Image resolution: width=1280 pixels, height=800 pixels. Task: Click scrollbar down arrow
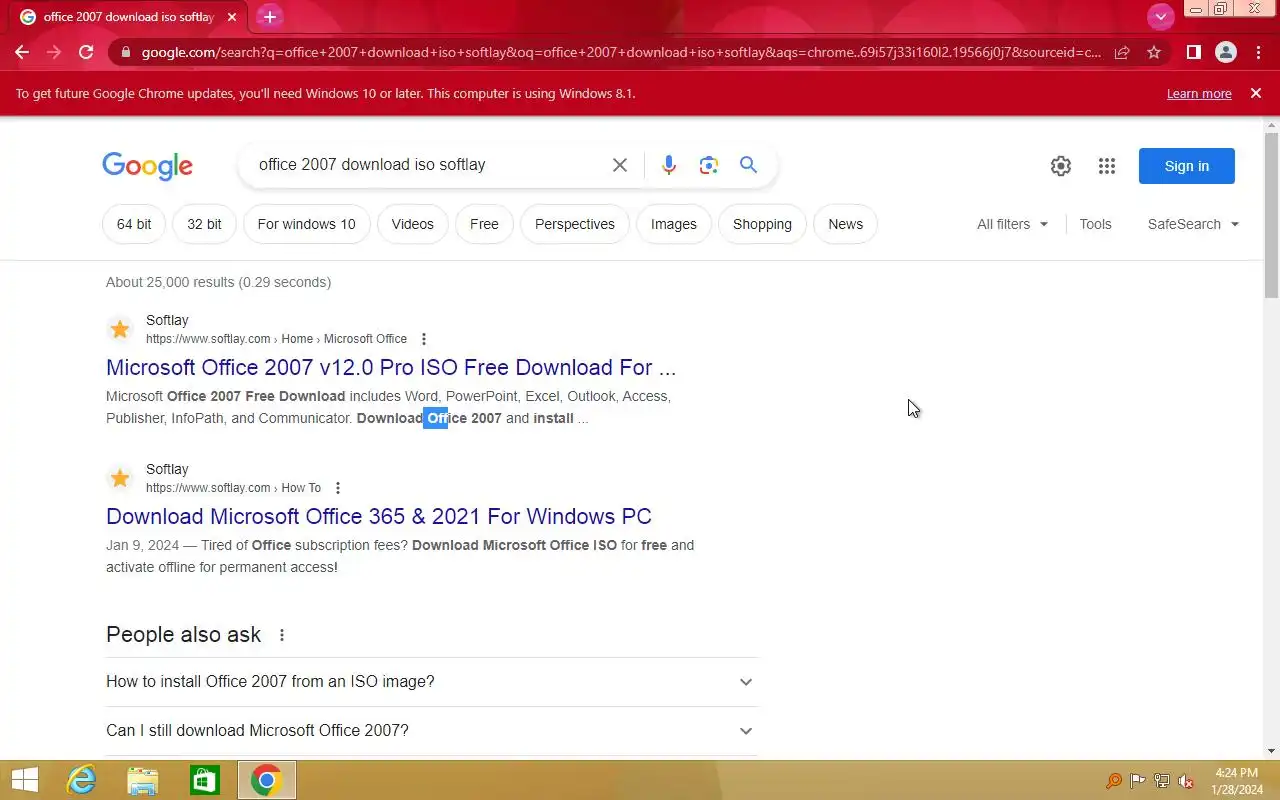click(1272, 751)
